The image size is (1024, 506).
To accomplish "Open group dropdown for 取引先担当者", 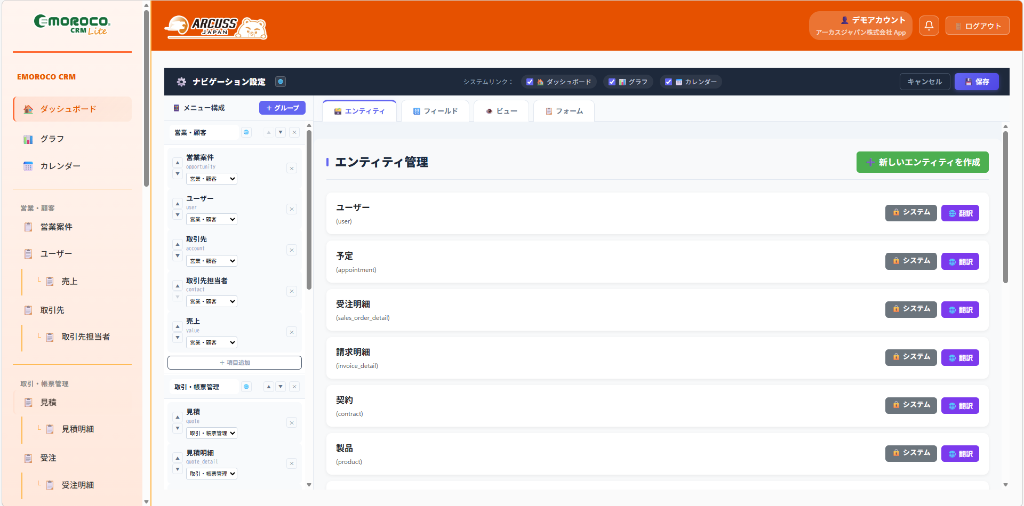I will coord(212,302).
